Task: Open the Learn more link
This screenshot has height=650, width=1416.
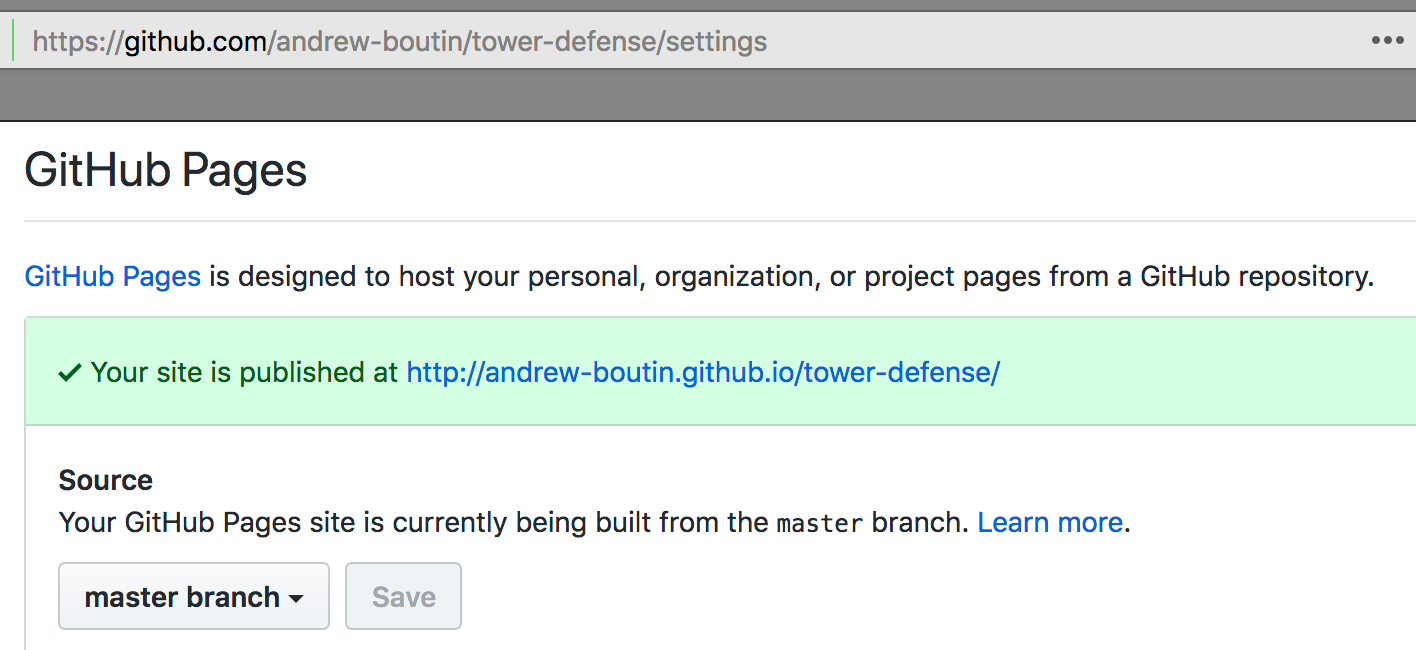Action: [x=1050, y=522]
